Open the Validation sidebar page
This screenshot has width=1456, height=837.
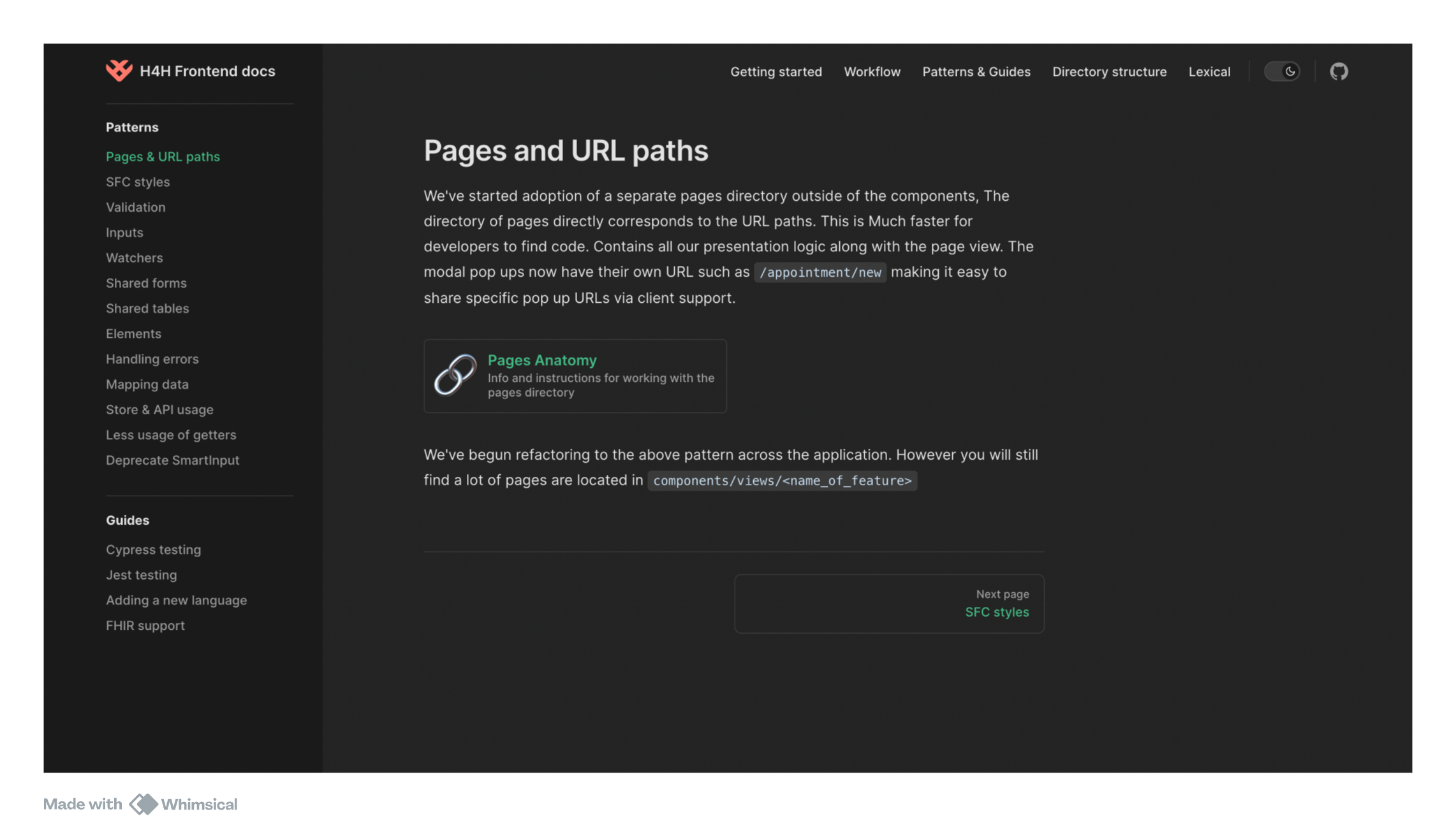point(135,207)
